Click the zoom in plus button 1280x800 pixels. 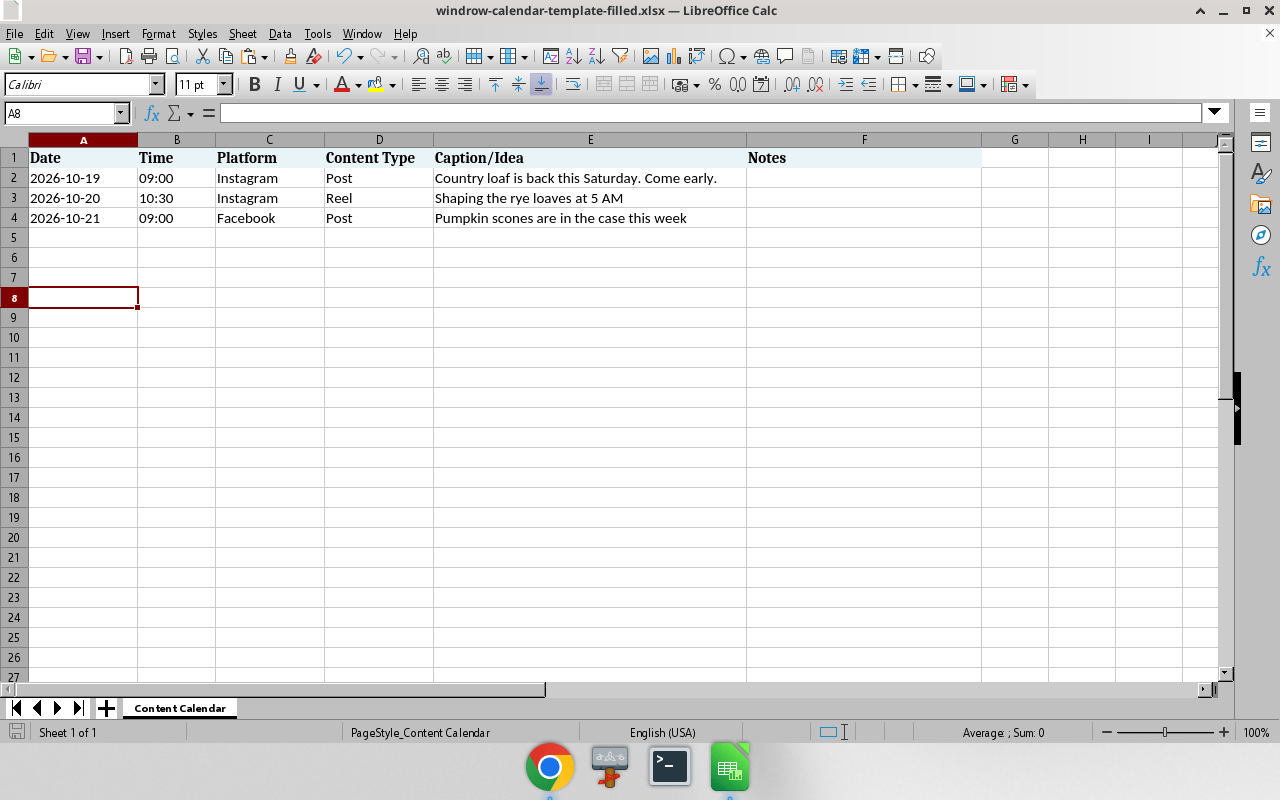(1223, 733)
